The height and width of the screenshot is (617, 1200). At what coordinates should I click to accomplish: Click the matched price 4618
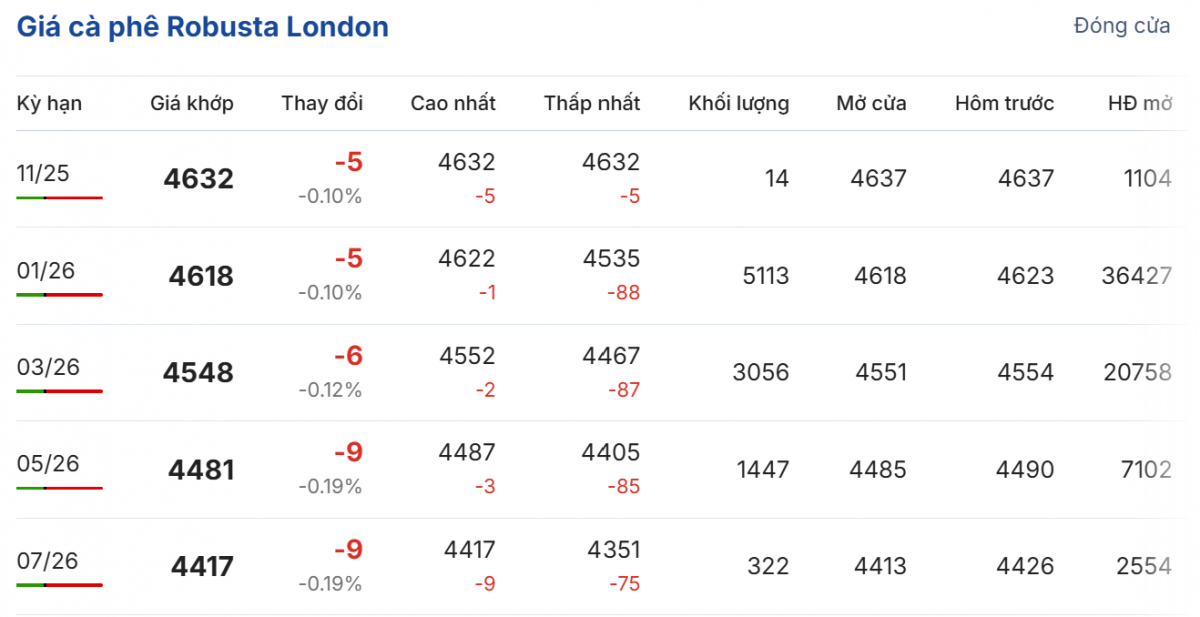click(200, 276)
